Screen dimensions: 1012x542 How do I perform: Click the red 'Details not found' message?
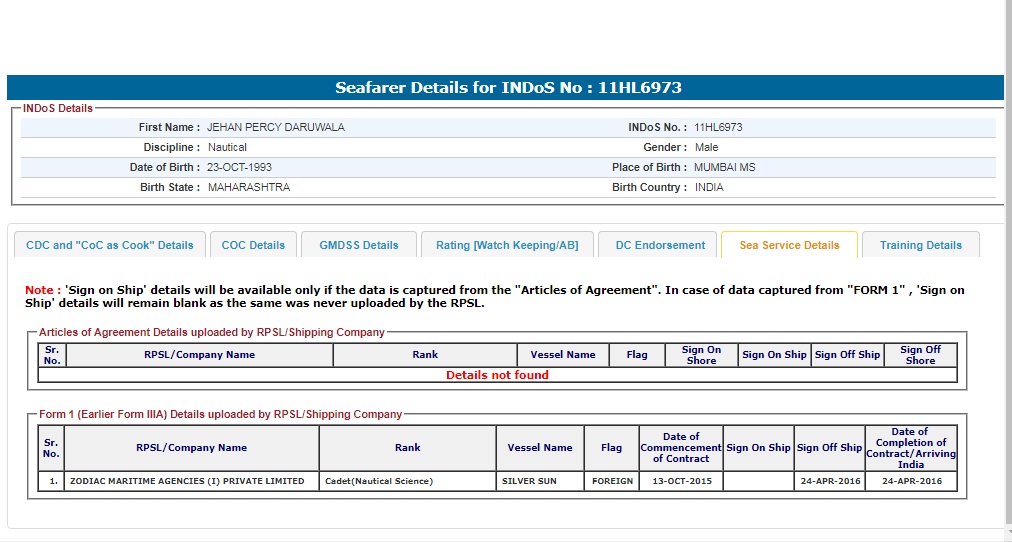tap(497, 375)
